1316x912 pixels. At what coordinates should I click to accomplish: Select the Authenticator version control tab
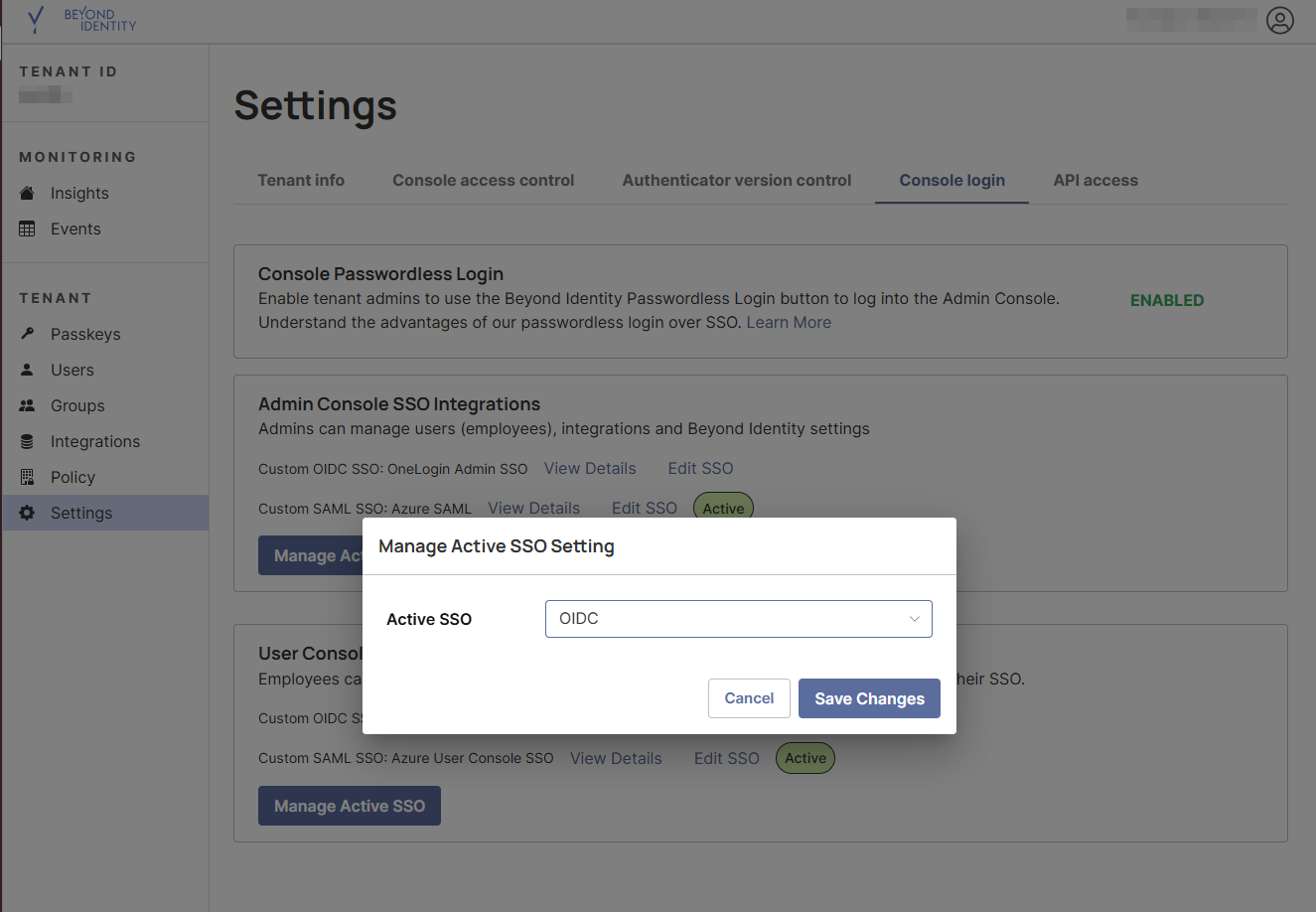tap(736, 180)
